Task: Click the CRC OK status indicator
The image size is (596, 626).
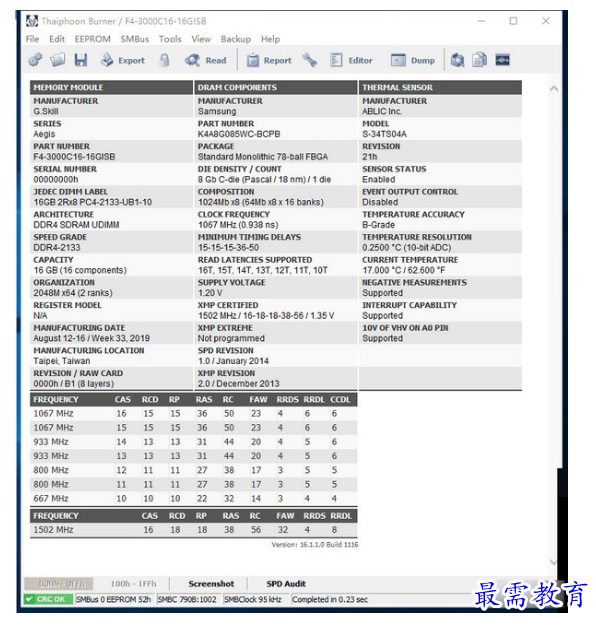Action: [48, 599]
